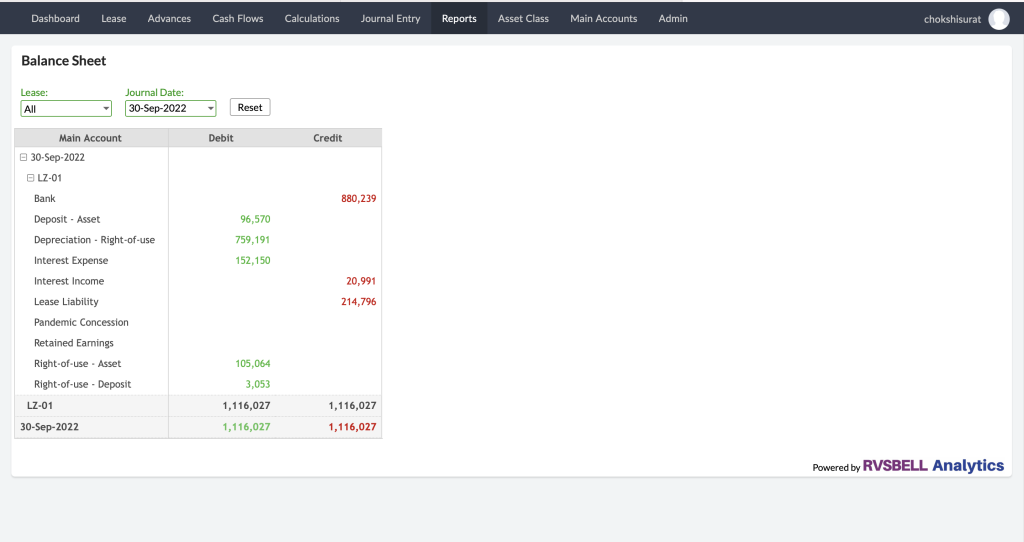This screenshot has width=1024, height=542.
Task: Click the Credit column header
Action: click(x=327, y=138)
